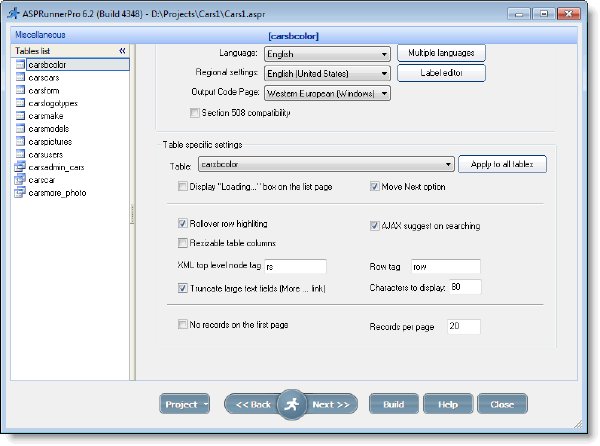Select carsmore_photo in Tables list
The width and height of the screenshot is (600, 446).
point(57,193)
